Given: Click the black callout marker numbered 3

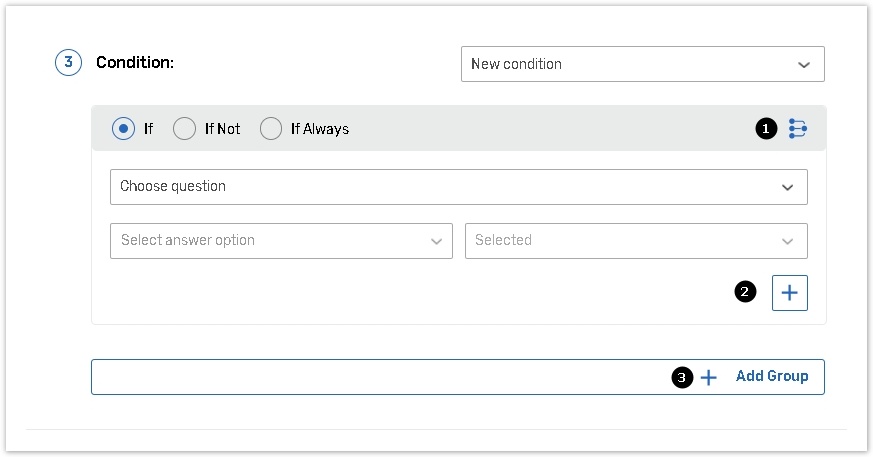Looking at the screenshot, I should click(x=682, y=377).
